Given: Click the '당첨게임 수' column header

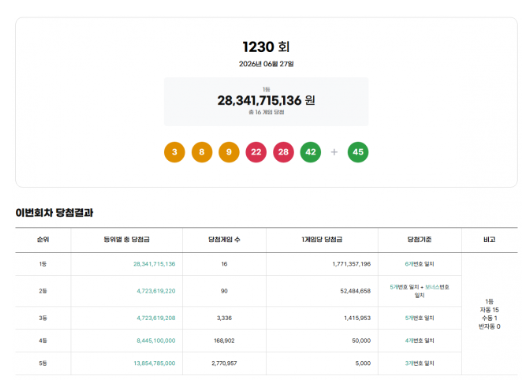Looking at the screenshot, I should click(224, 239).
